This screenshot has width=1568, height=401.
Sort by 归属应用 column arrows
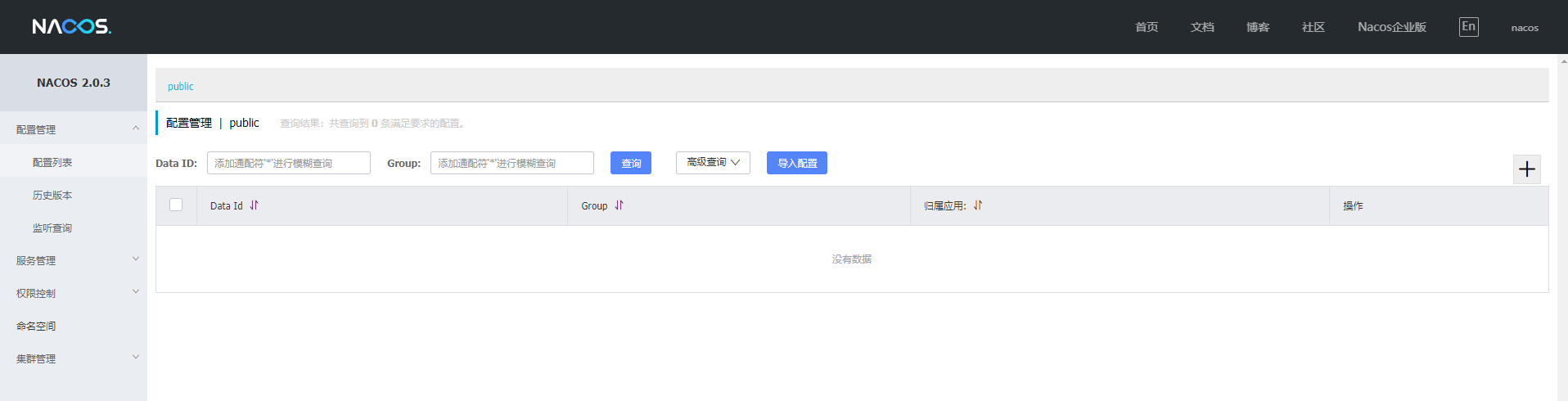click(x=977, y=205)
